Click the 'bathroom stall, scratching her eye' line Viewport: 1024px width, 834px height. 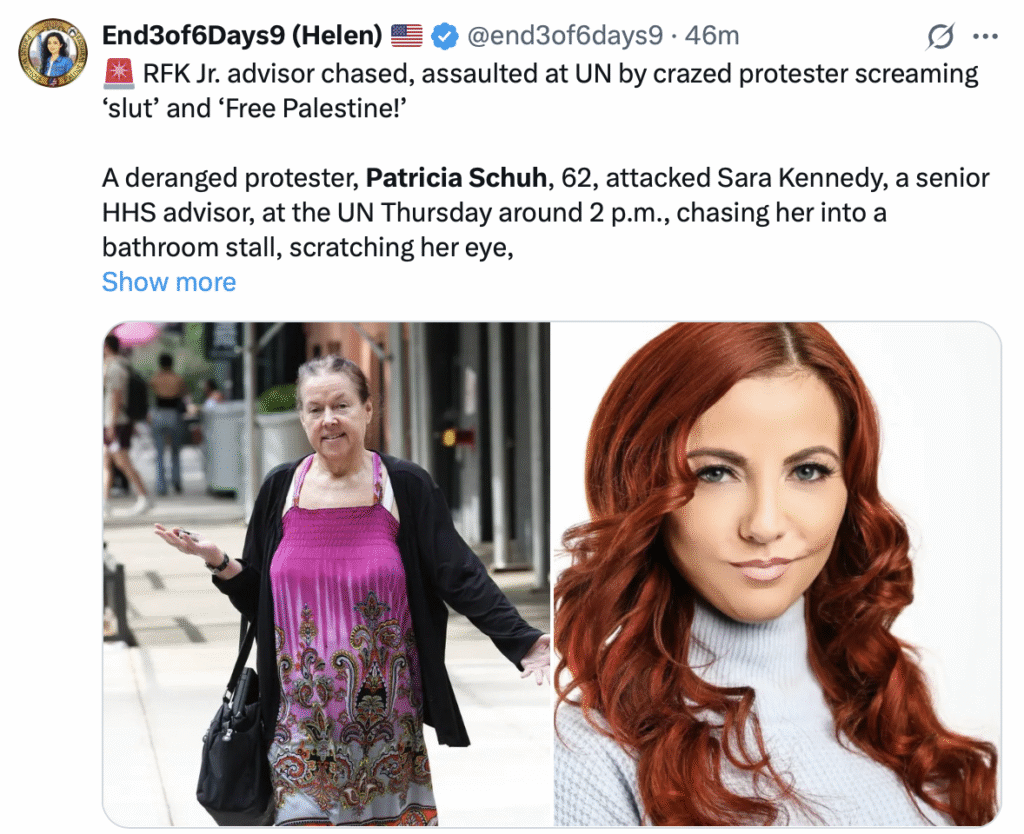pyautogui.click(x=308, y=248)
